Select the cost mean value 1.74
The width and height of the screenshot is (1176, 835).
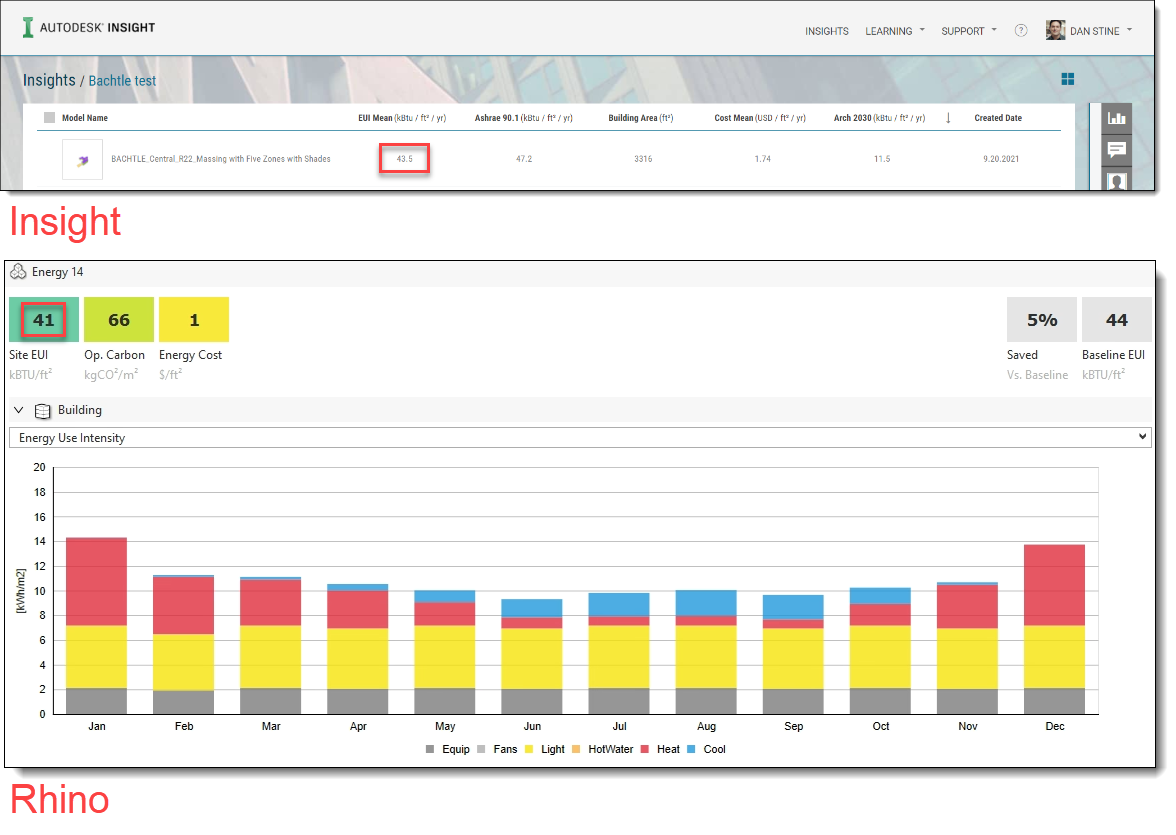pyautogui.click(x=763, y=159)
